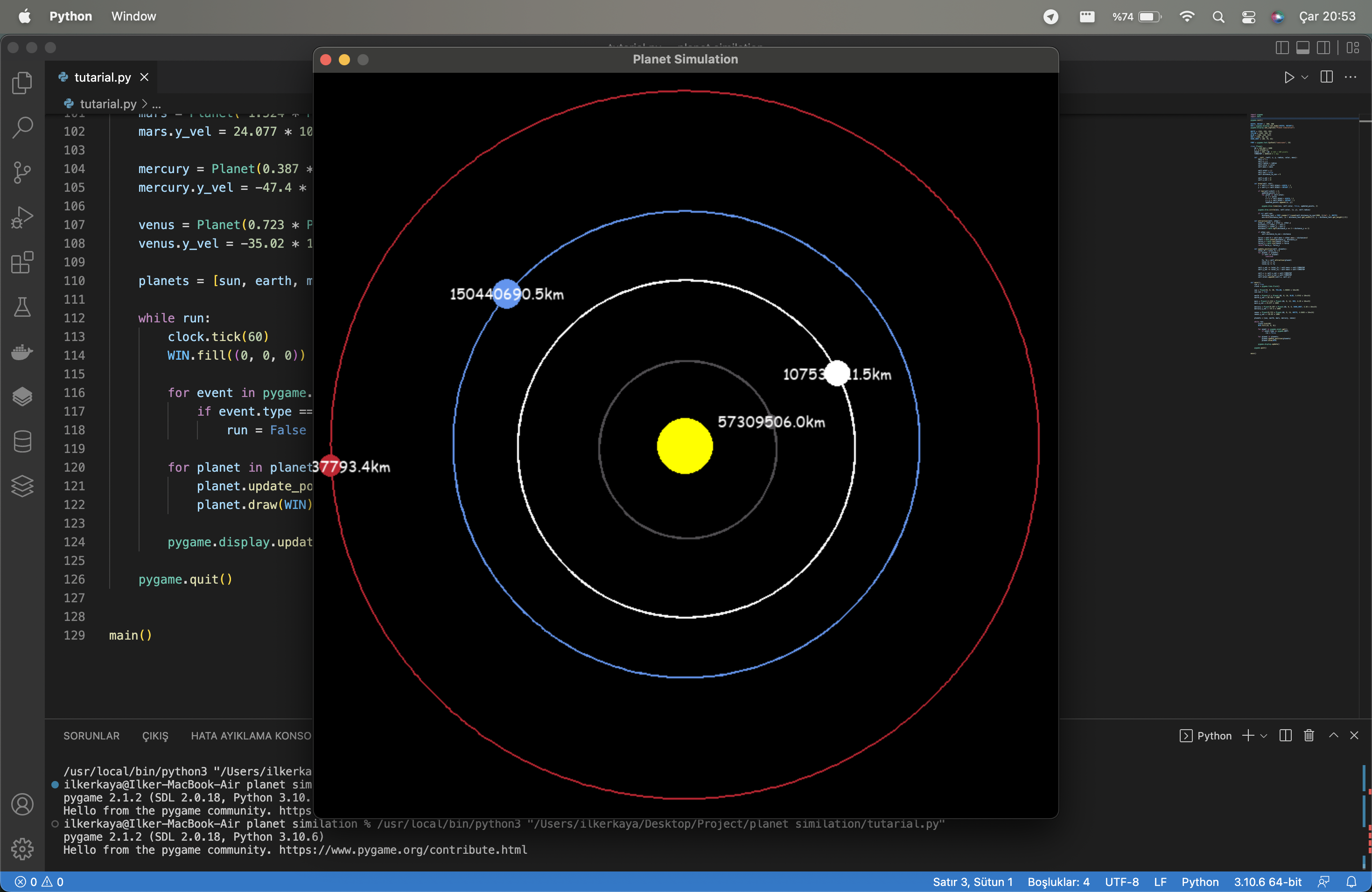Viewport: 1372px width, 892px height.
Task: Expand the run options dropdown beside the play button
Action: click(1304, 77)
